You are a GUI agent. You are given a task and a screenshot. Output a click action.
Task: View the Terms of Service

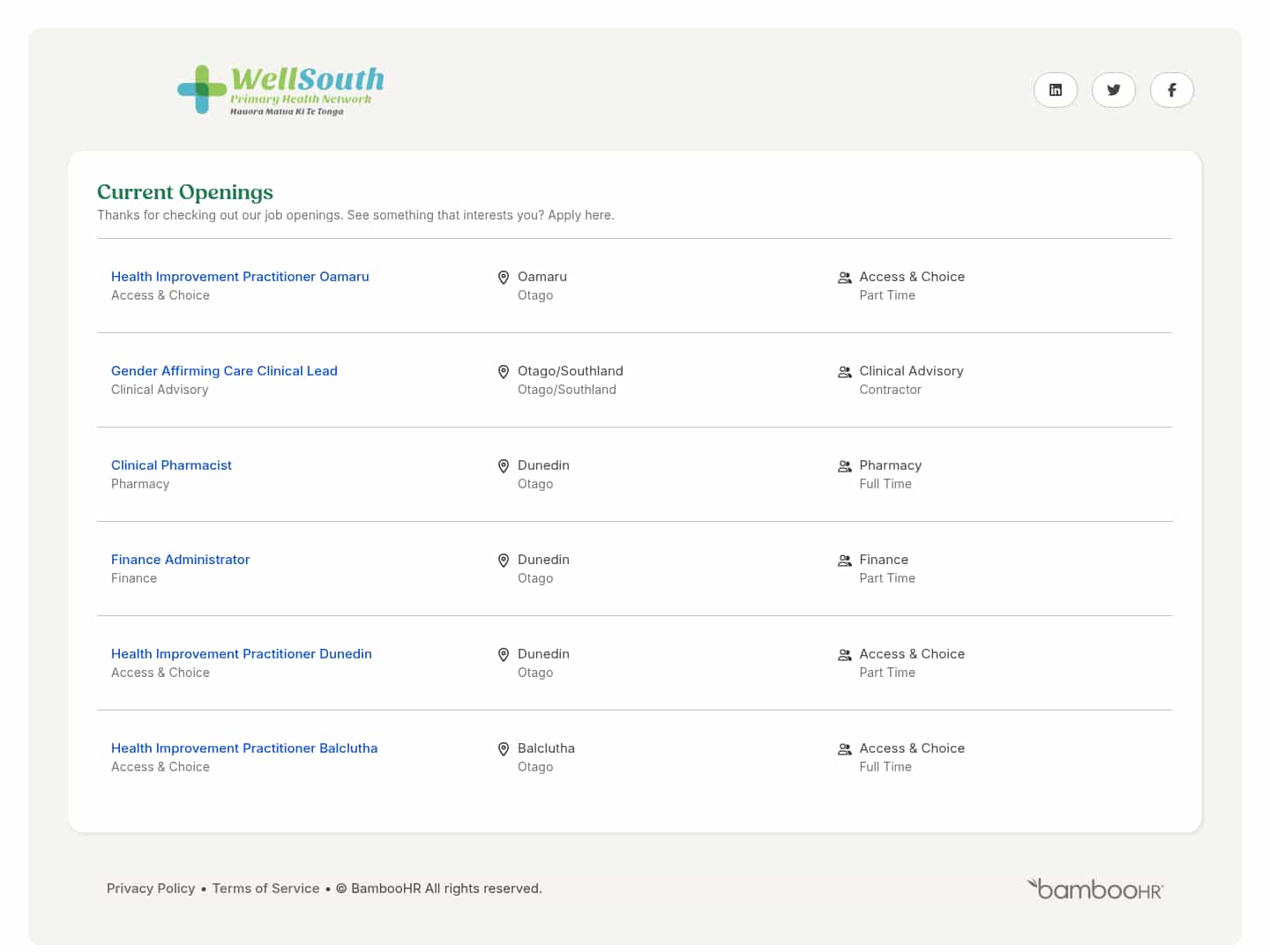point(265,888)
